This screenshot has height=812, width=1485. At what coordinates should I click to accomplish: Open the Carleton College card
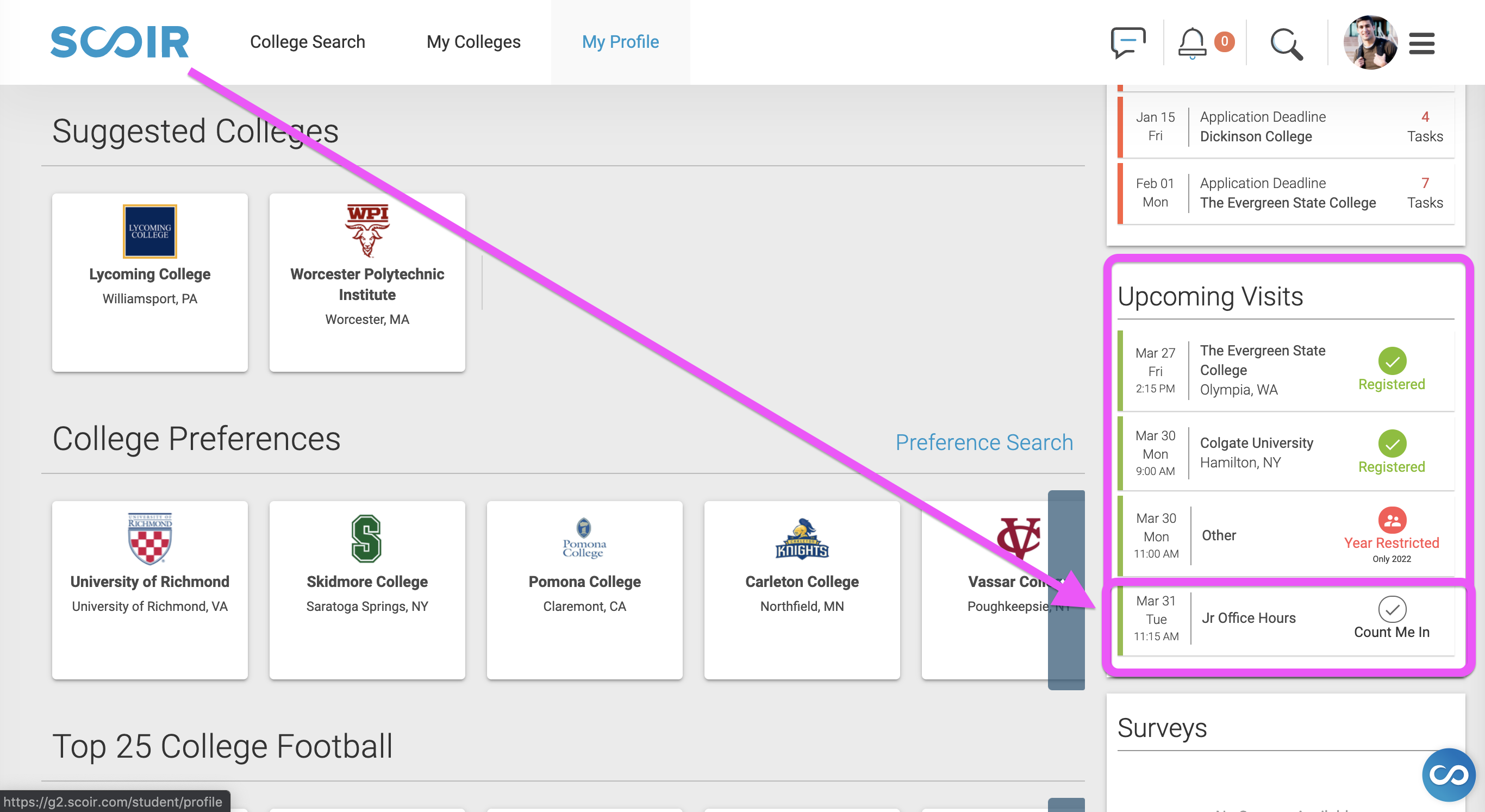pos(802,590)
